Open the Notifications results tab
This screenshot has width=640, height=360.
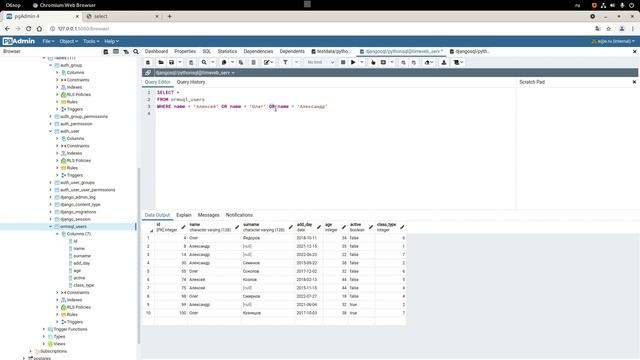click(x=239, y=215)
